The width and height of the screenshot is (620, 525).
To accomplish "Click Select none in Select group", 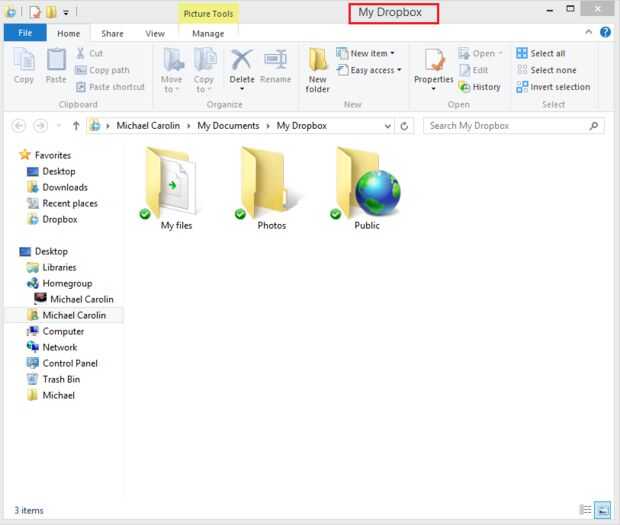I will [x=546, y=70].
